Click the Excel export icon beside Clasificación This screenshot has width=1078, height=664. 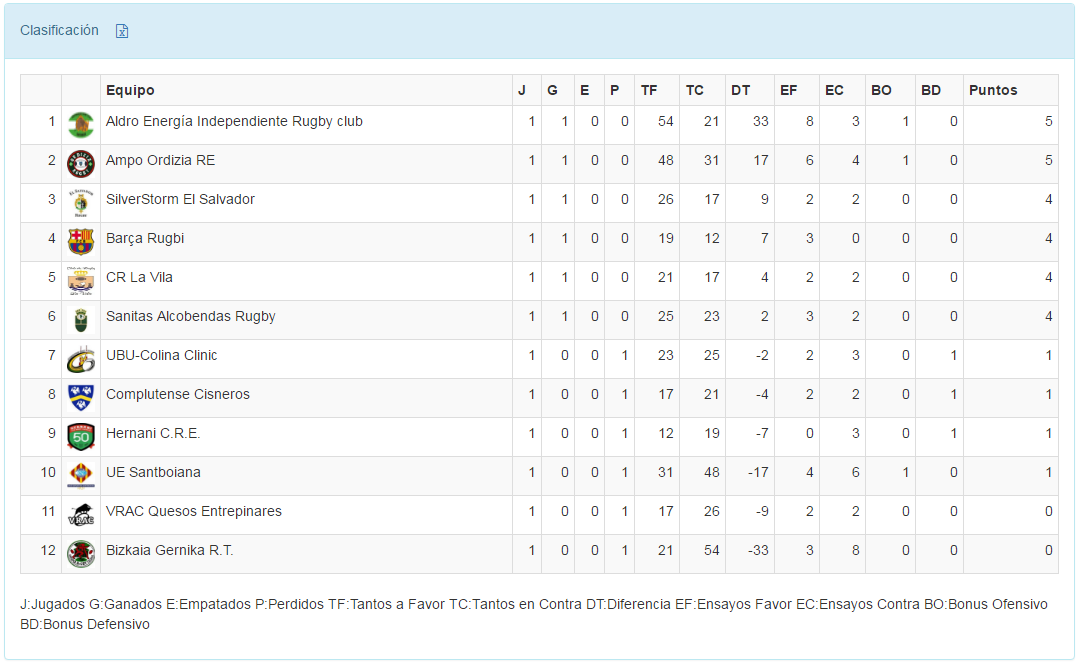pyautogui.click(x=122, y=31)
